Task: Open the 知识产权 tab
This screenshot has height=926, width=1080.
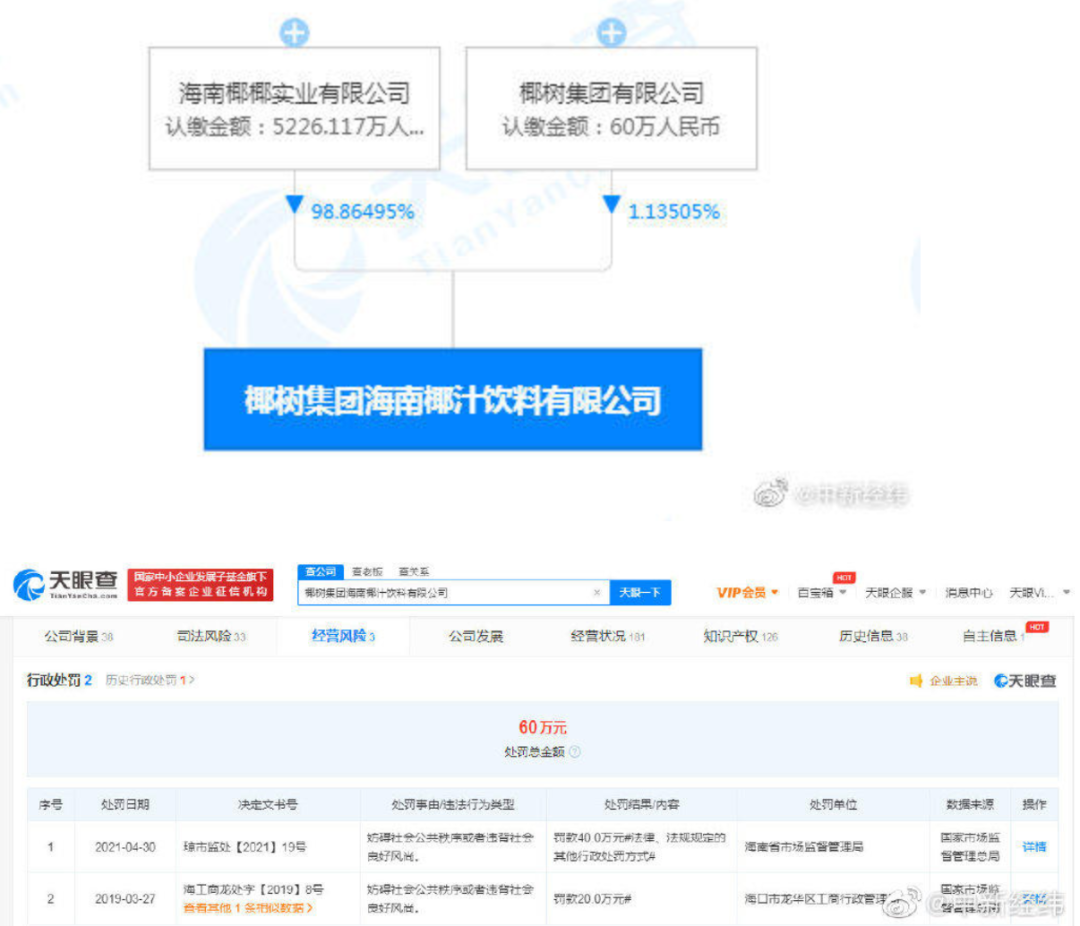Action: [x=740, y=636]
